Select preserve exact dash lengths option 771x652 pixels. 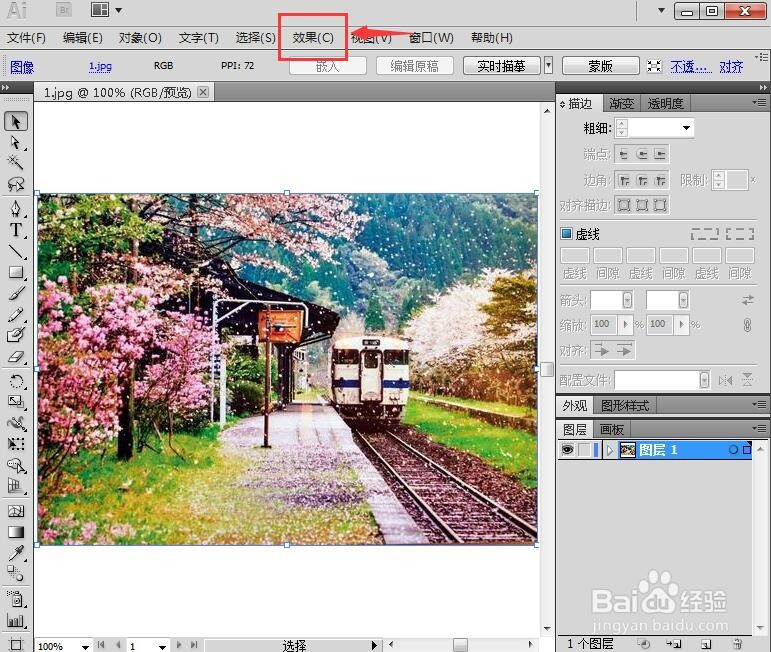pos(705,234)
